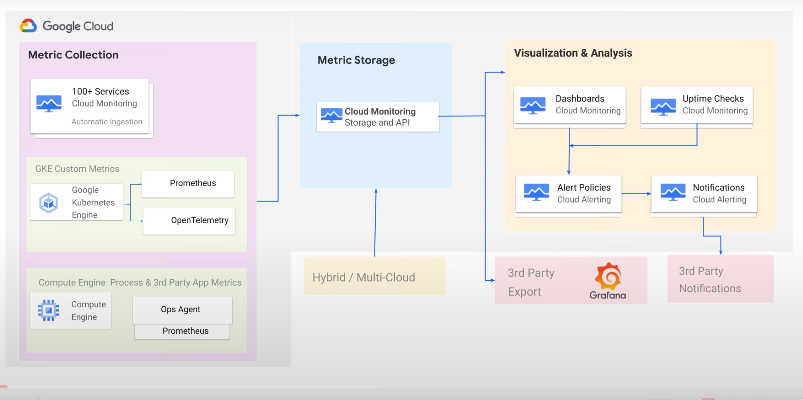Click the 100+ Services Cloud Monitoring icon

tap(49, 103)
